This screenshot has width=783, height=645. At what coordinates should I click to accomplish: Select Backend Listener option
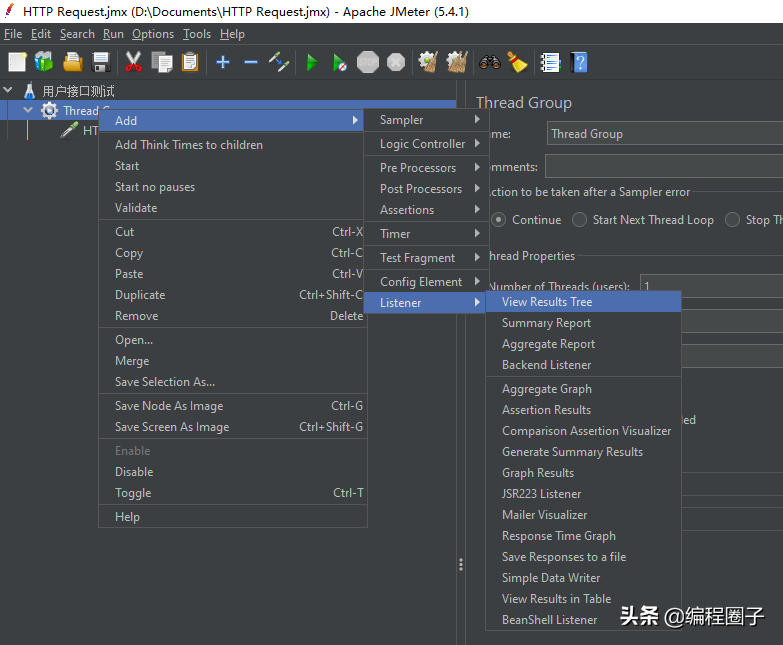click(583, 365)
